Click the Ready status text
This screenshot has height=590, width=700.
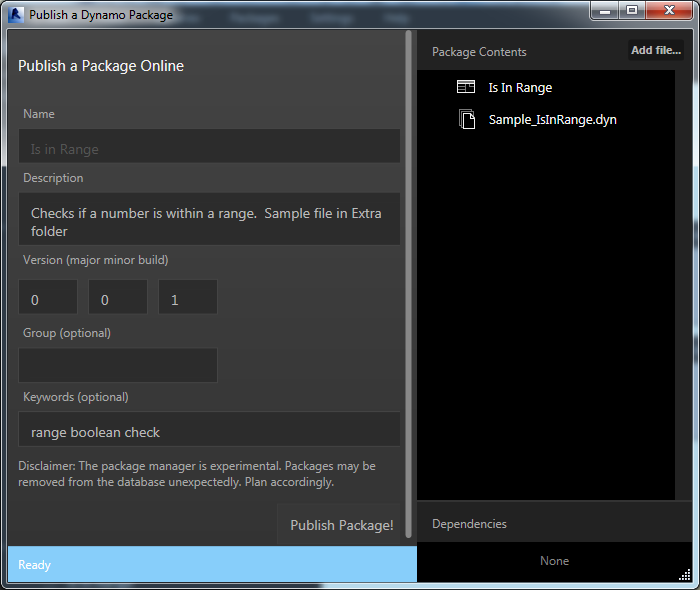[34, 565]
